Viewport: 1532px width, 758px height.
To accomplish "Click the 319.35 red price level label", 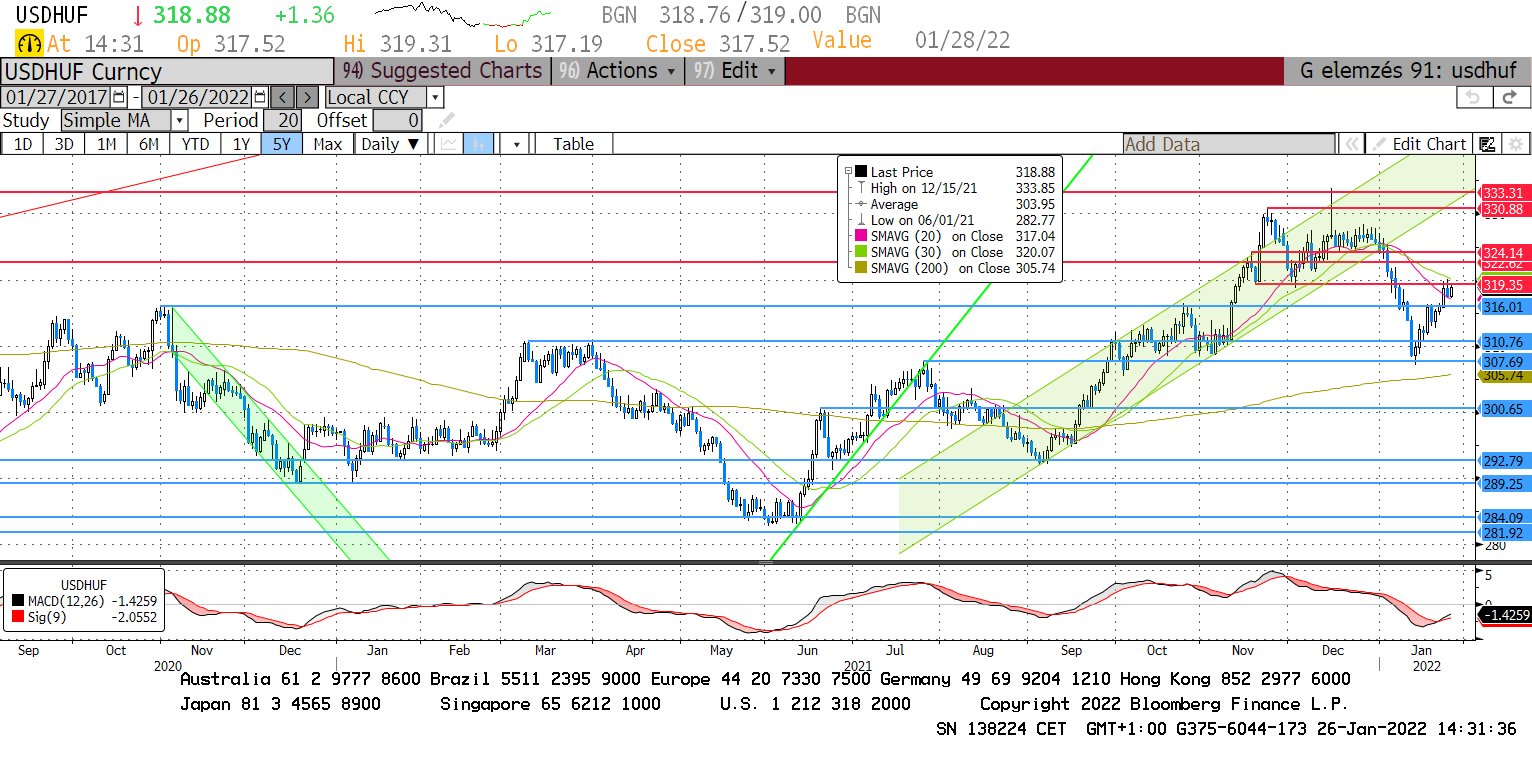I will (1503, 285).
